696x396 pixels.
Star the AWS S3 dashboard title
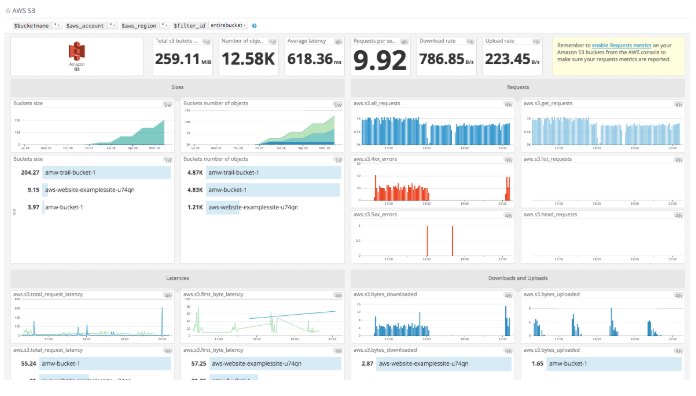(x=8, y=10)
